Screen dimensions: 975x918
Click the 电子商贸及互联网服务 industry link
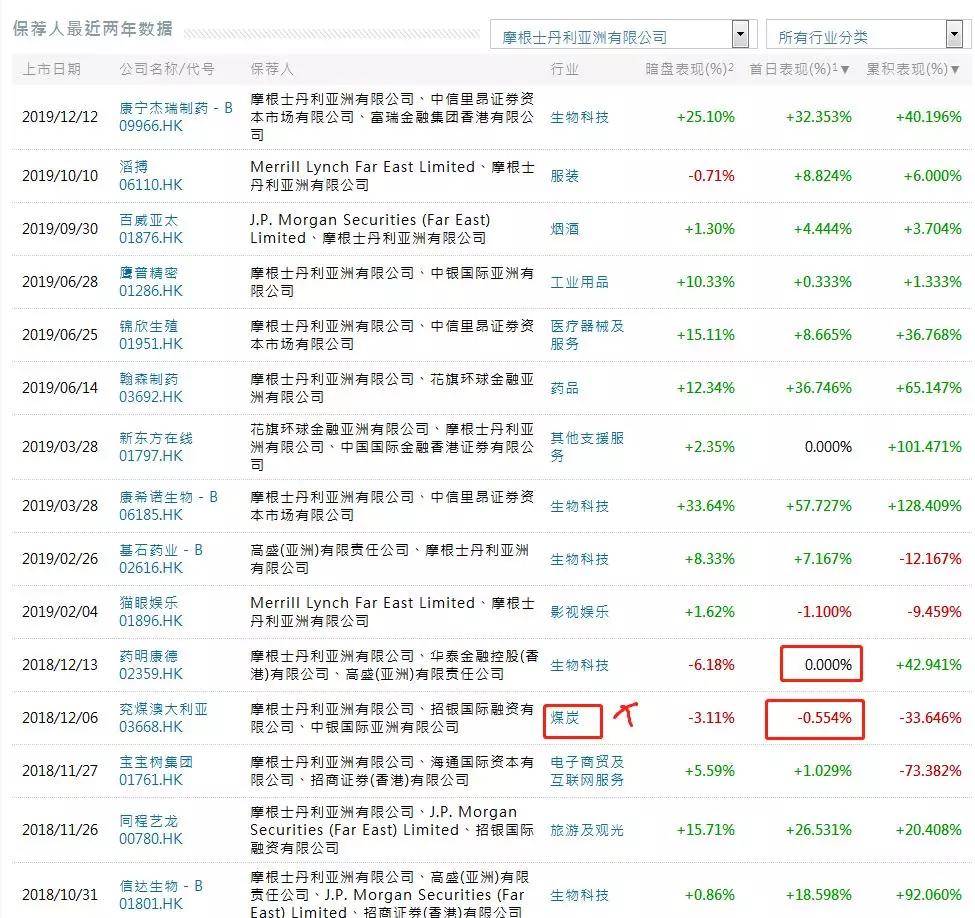click(x=586, y=771)
